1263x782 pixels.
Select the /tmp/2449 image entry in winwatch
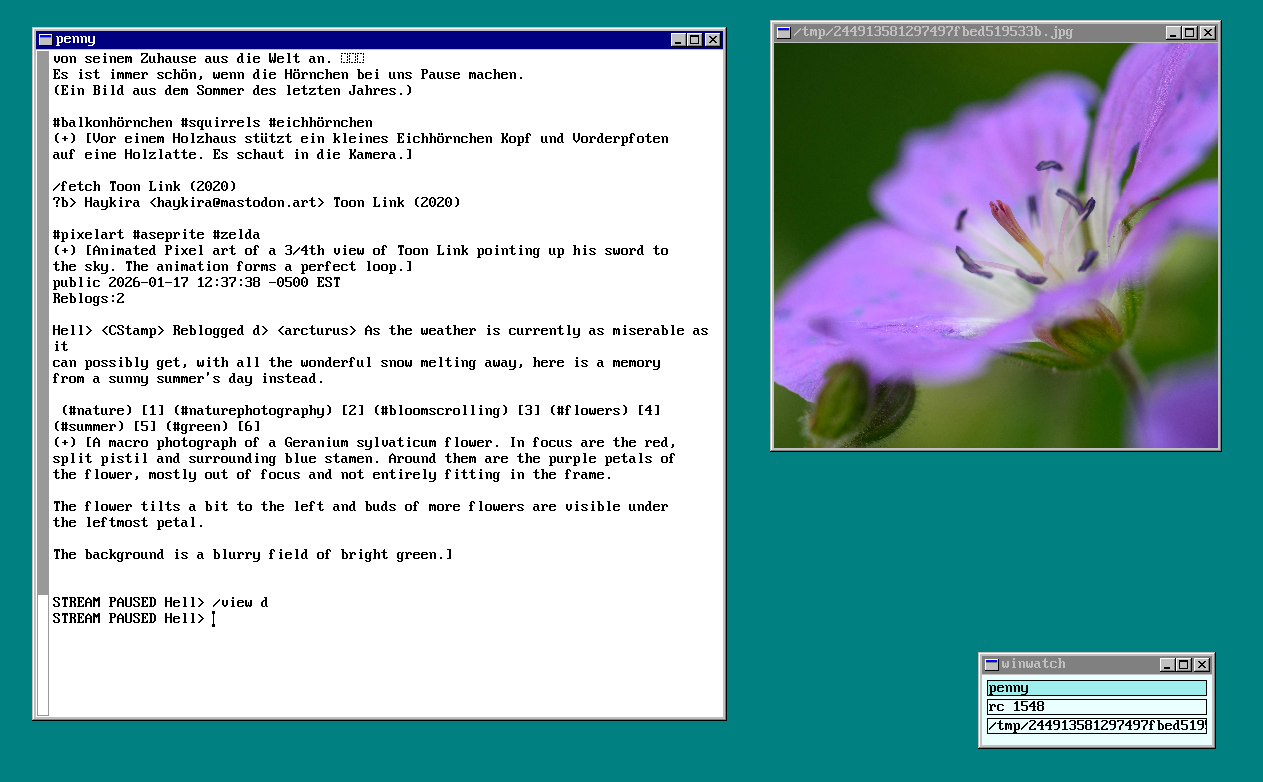click(x=1096, y=725)
